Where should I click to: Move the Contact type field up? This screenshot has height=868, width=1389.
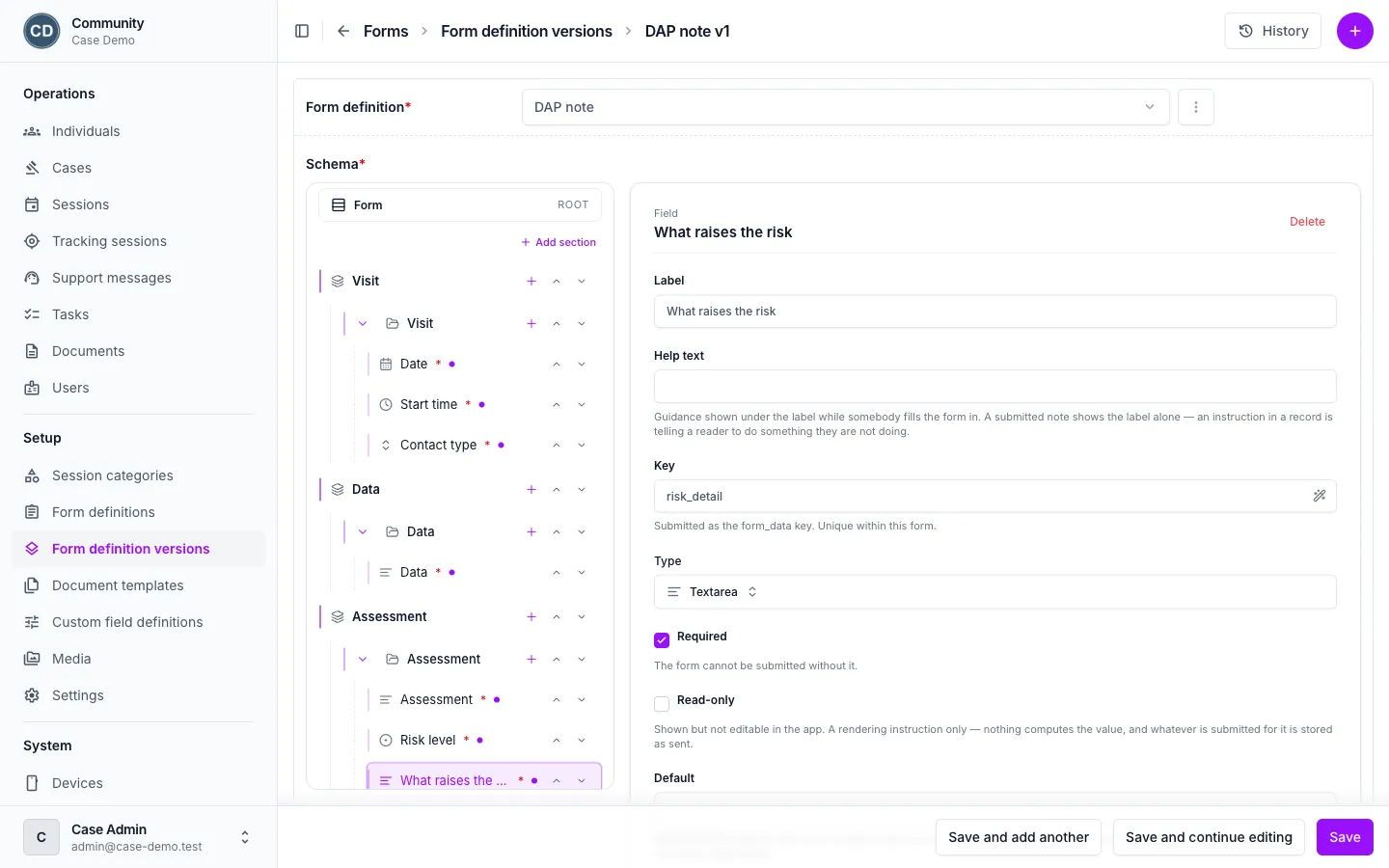(x=557, y=445)
